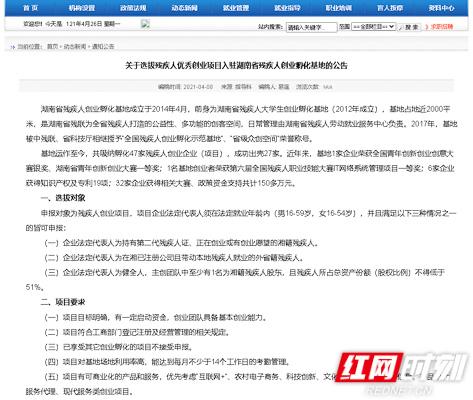Open the 政策法规 navigation item
This screenshot has width=473, height=400.
[133, 8]
